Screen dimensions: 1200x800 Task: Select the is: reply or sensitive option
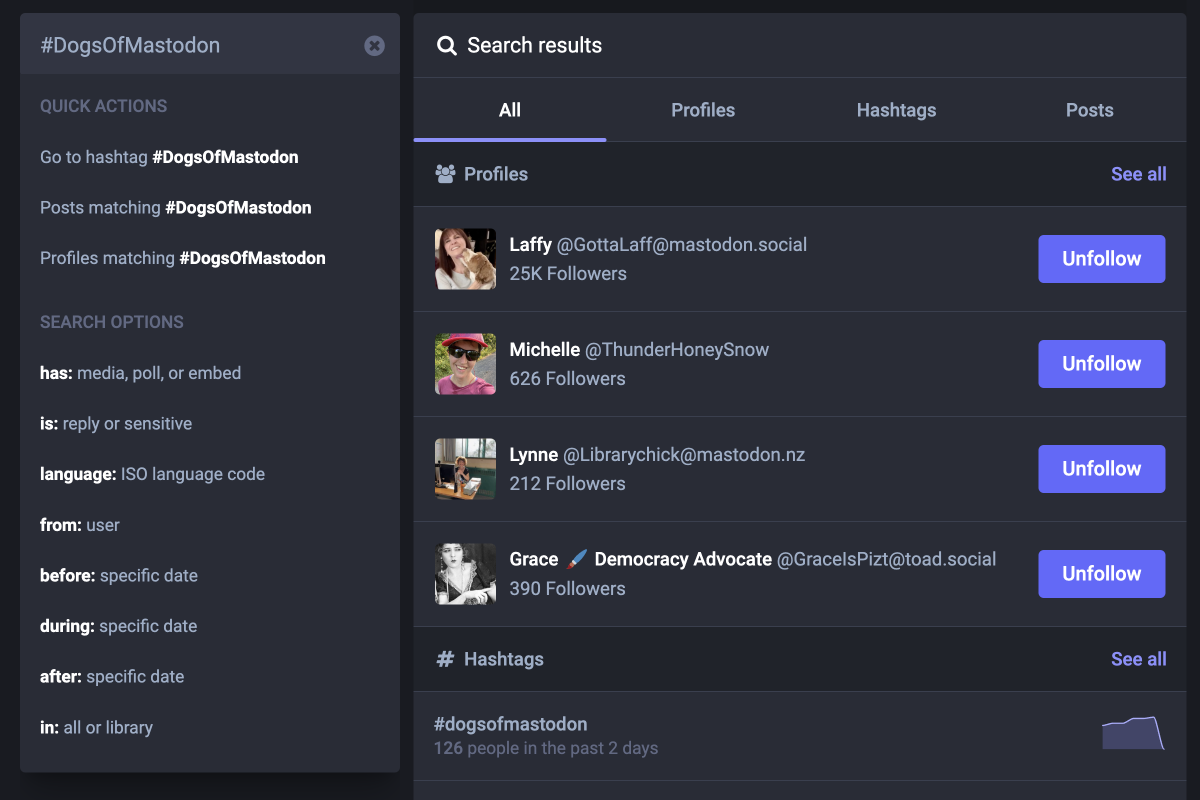[x=116, y=423]
